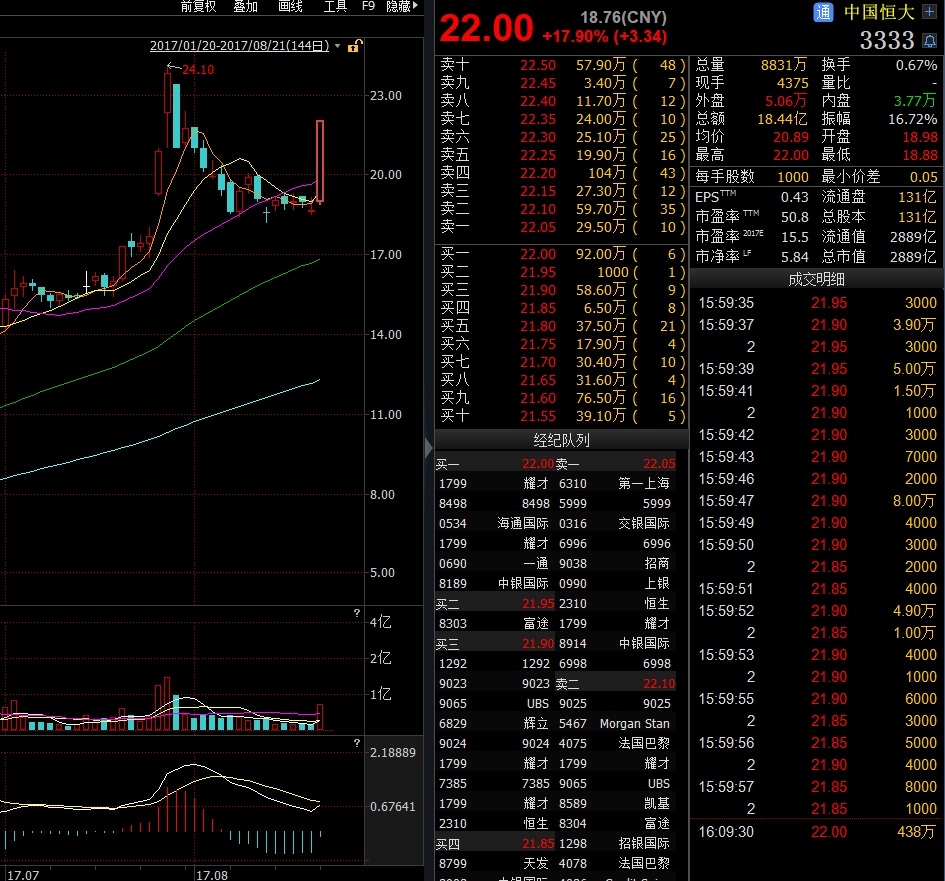Open the MACD panel question mark help
945x881 pixels.
click(x=357, y=743)
